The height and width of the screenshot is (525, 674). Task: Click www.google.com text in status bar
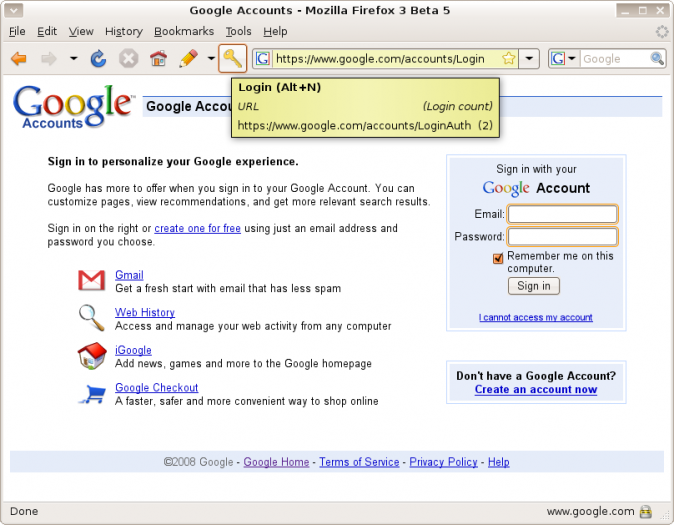pyautogui.click(x=590, y=511)
